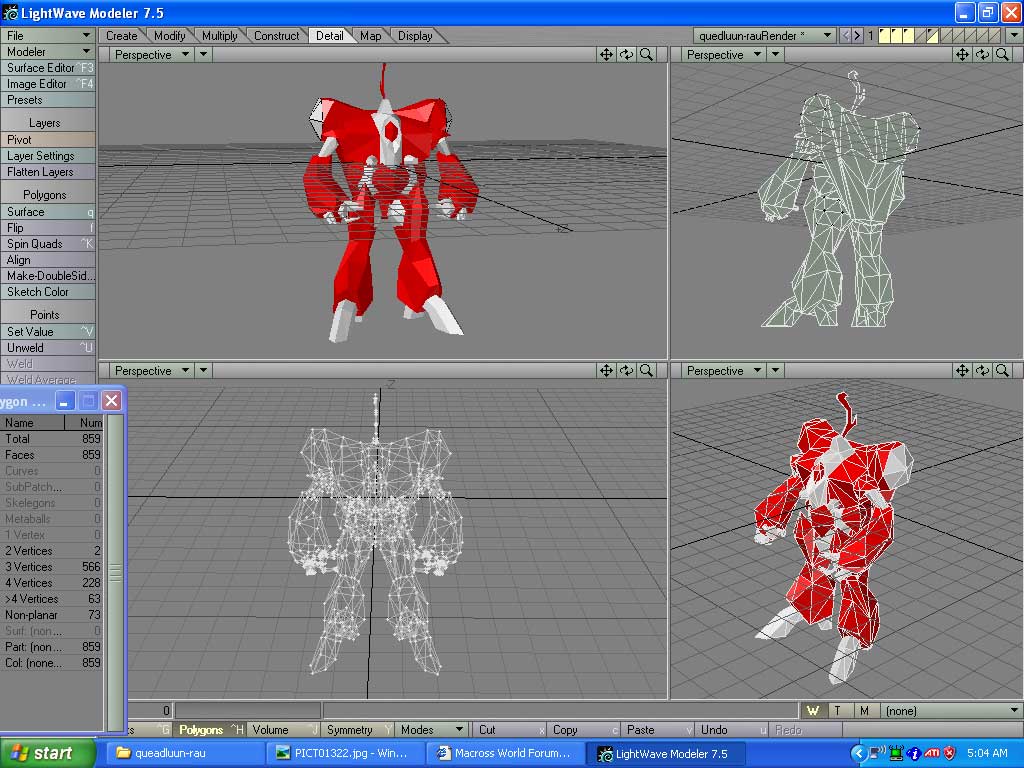
Task: Click the Unweld button
Action: click(48, 347)
